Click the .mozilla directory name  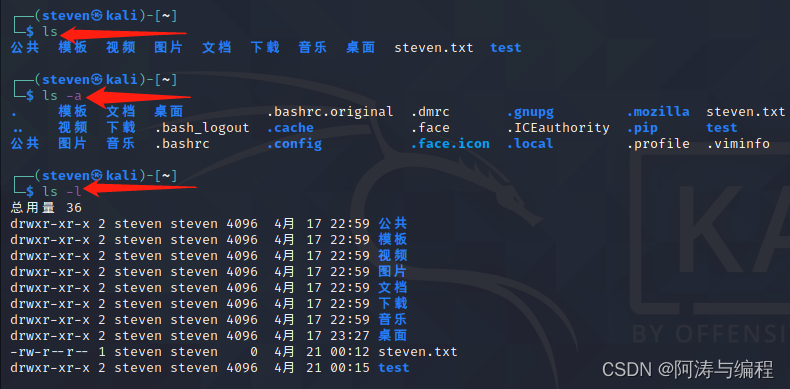coord(658,112)
